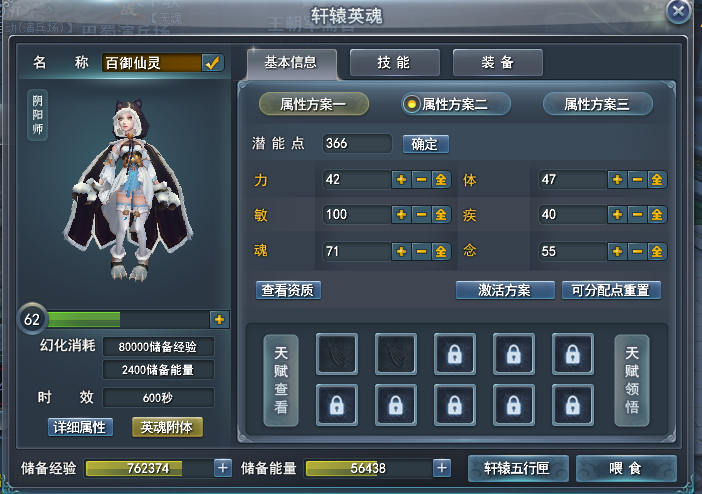Click the green level experience bar
Image resolution: width=702 pixels, height=494 pixels.
tap(128, 319)
